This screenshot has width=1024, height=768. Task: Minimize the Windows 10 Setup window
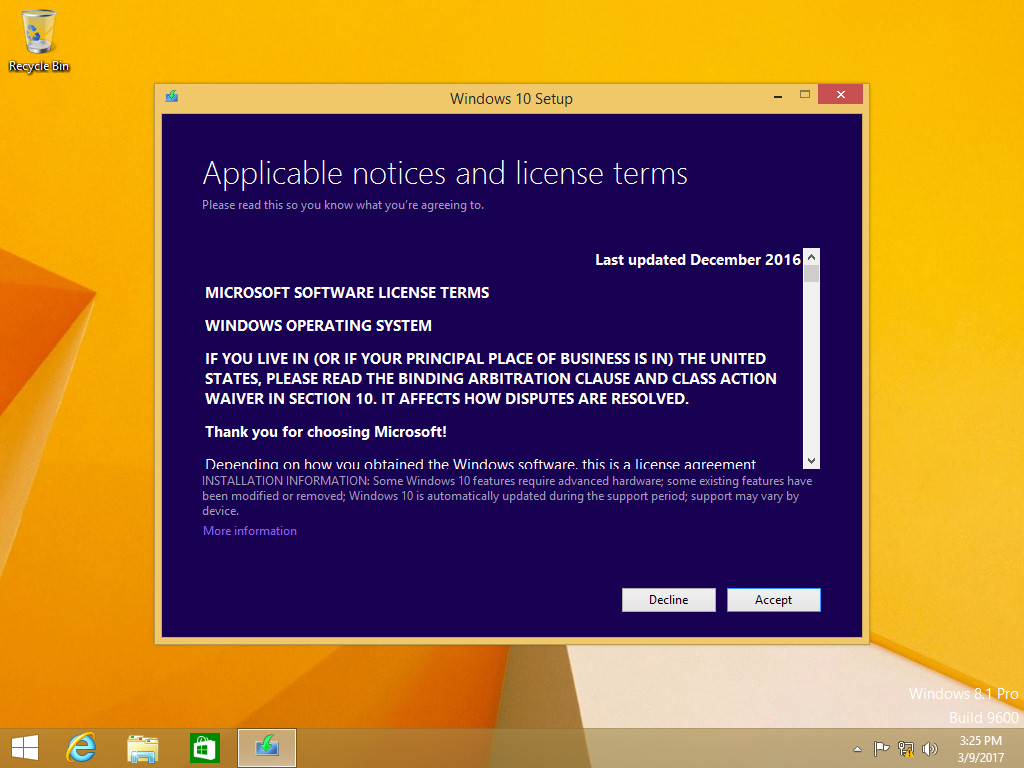tap(778, 95)
